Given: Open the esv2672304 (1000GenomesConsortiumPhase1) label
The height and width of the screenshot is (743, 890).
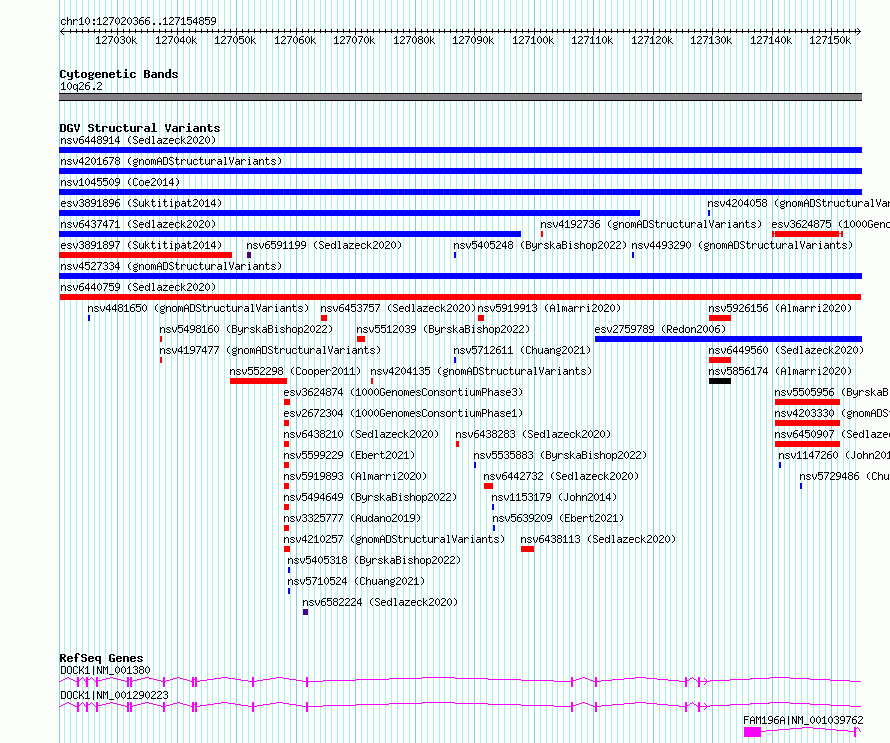Looking at the screenshot, I should click(x=404, y=413).
